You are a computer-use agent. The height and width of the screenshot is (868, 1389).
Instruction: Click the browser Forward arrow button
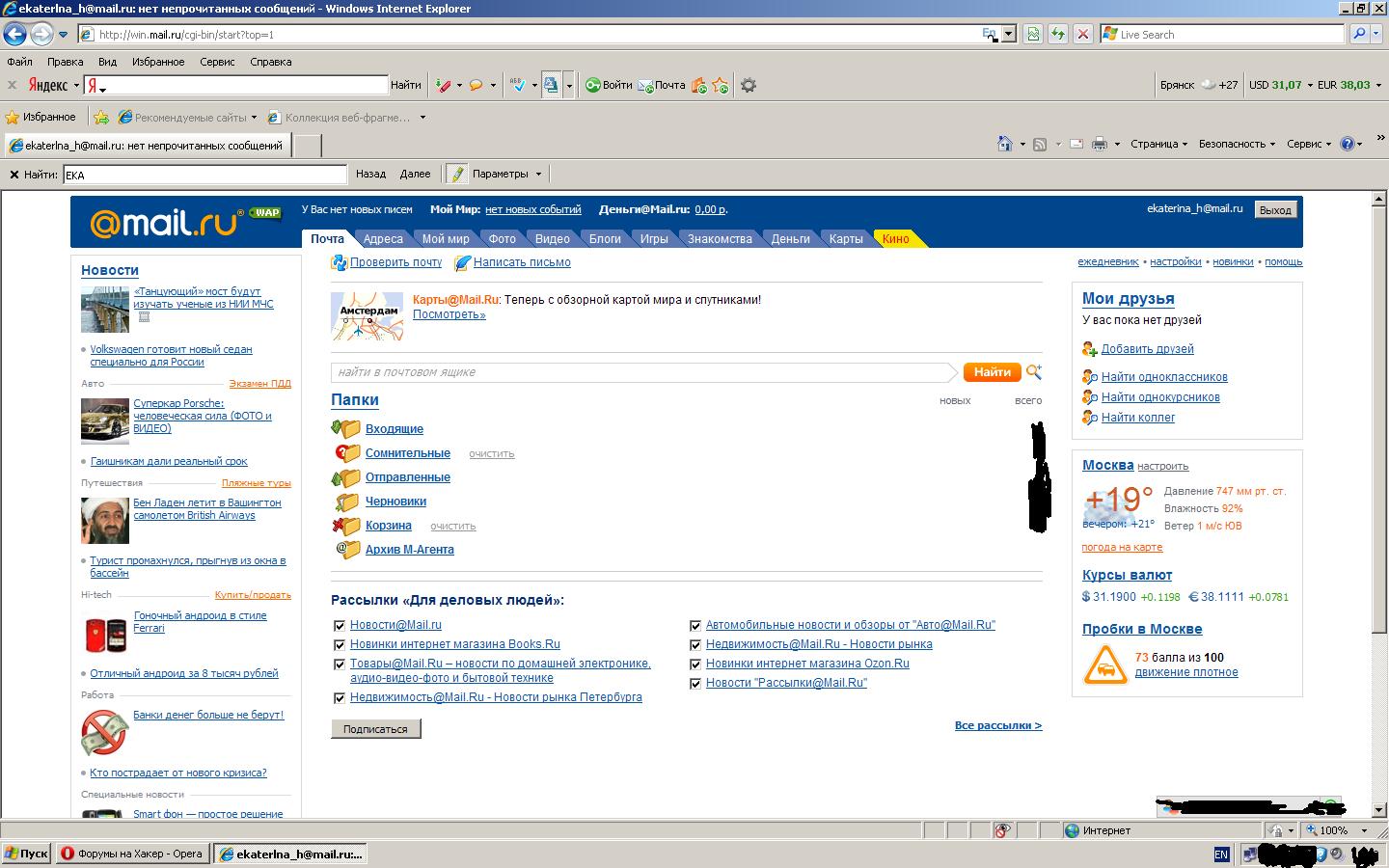(41, 34)
